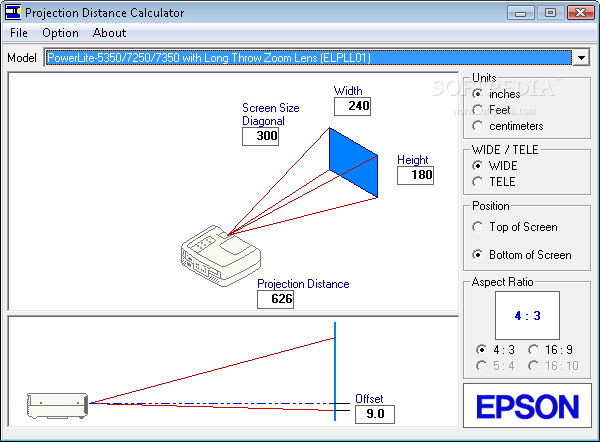Click the Height label
600x442 pixels.
tap(412, 160)
